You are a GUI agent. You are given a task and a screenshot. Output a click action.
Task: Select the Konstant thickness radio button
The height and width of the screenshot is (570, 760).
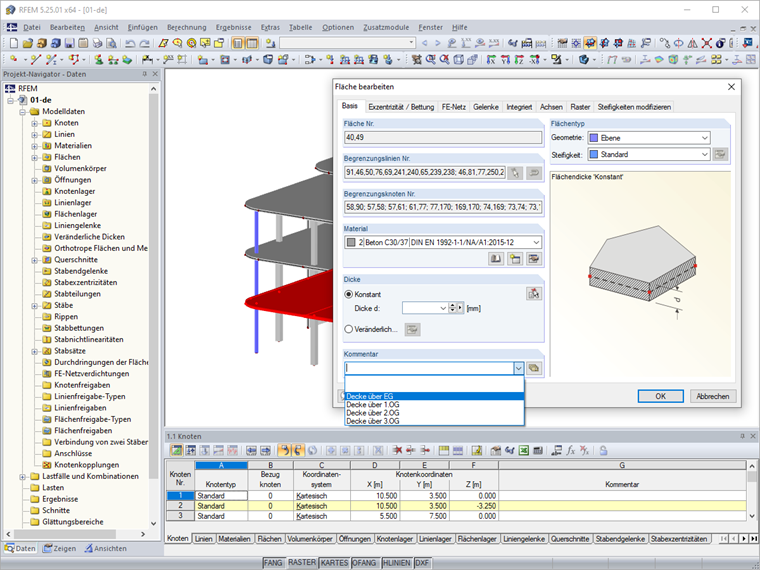[x=348, y=294]
